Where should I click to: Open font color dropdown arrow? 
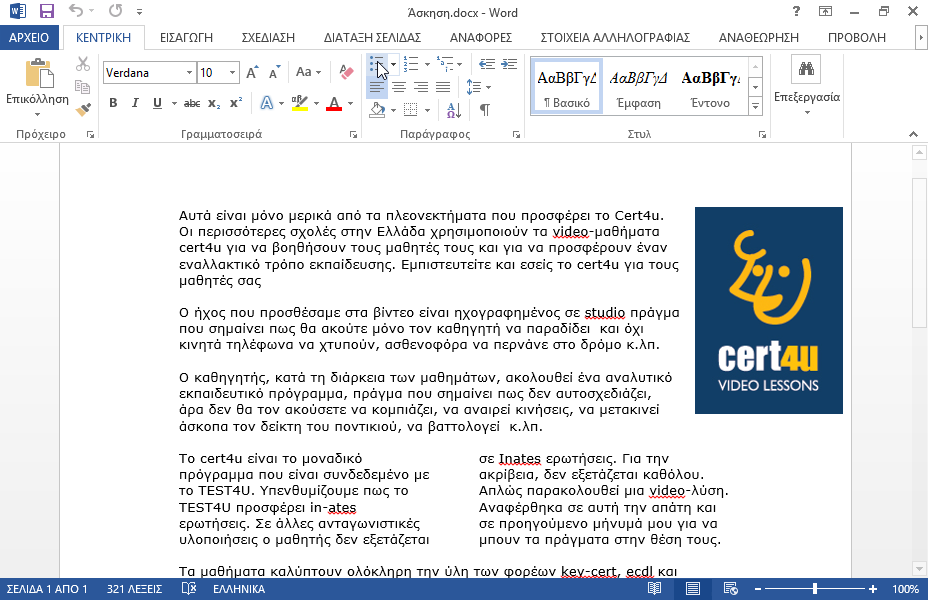[350, 103]
